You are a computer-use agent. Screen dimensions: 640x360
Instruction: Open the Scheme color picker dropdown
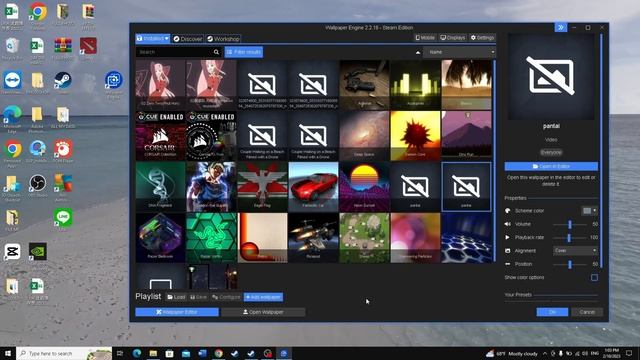(589, 211)
